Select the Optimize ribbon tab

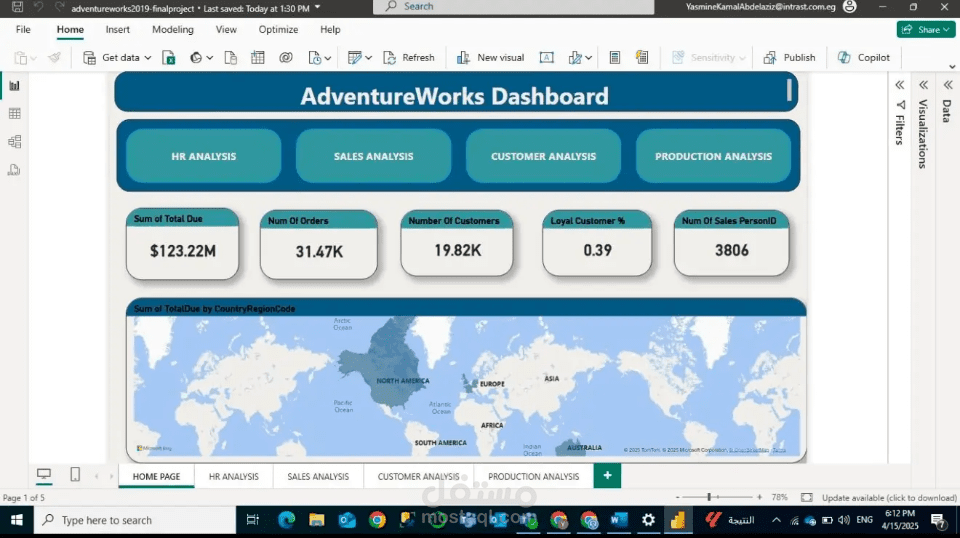tap(278, 29)
